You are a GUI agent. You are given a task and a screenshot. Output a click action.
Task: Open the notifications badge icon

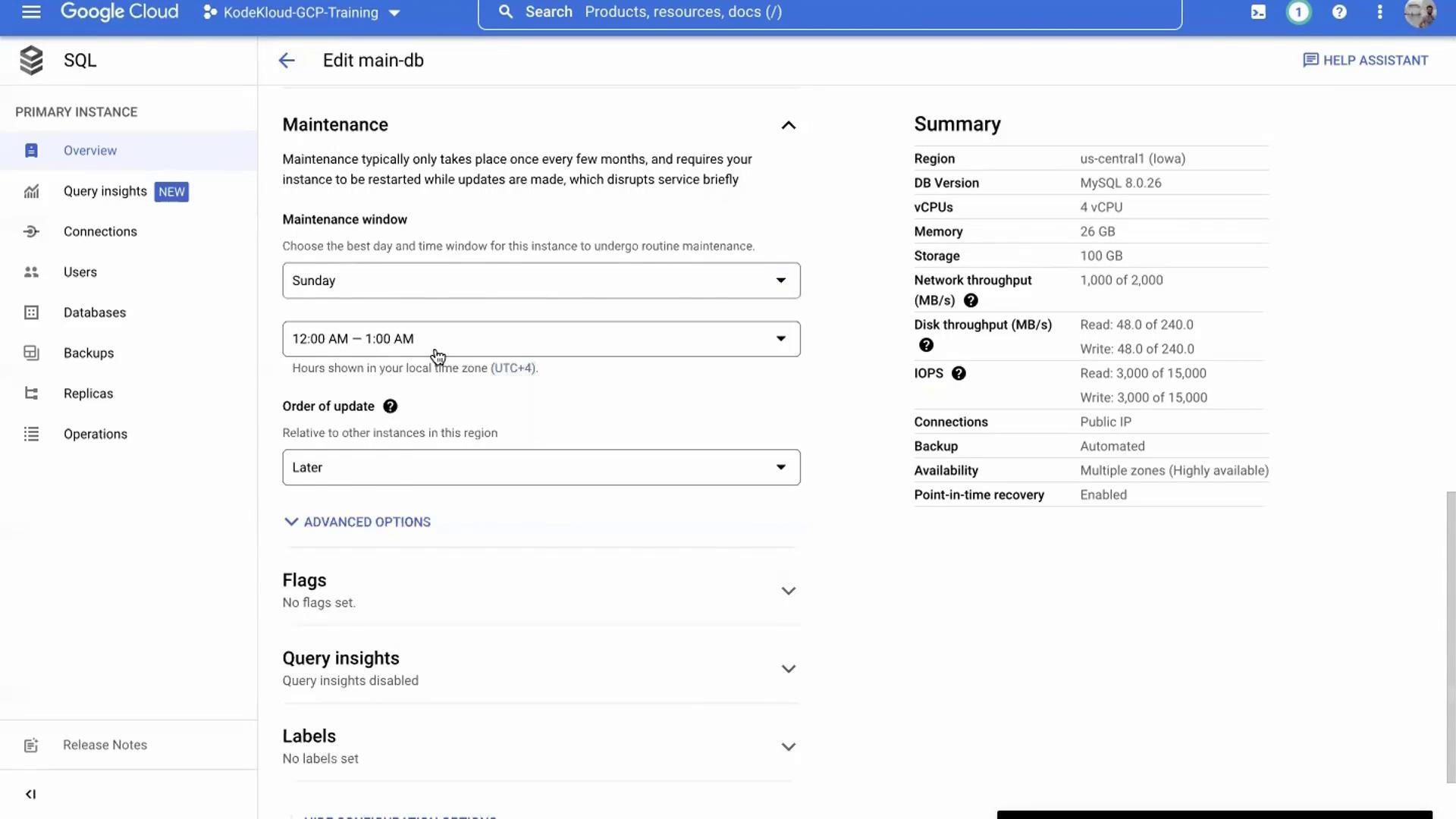pos(1298,12)
